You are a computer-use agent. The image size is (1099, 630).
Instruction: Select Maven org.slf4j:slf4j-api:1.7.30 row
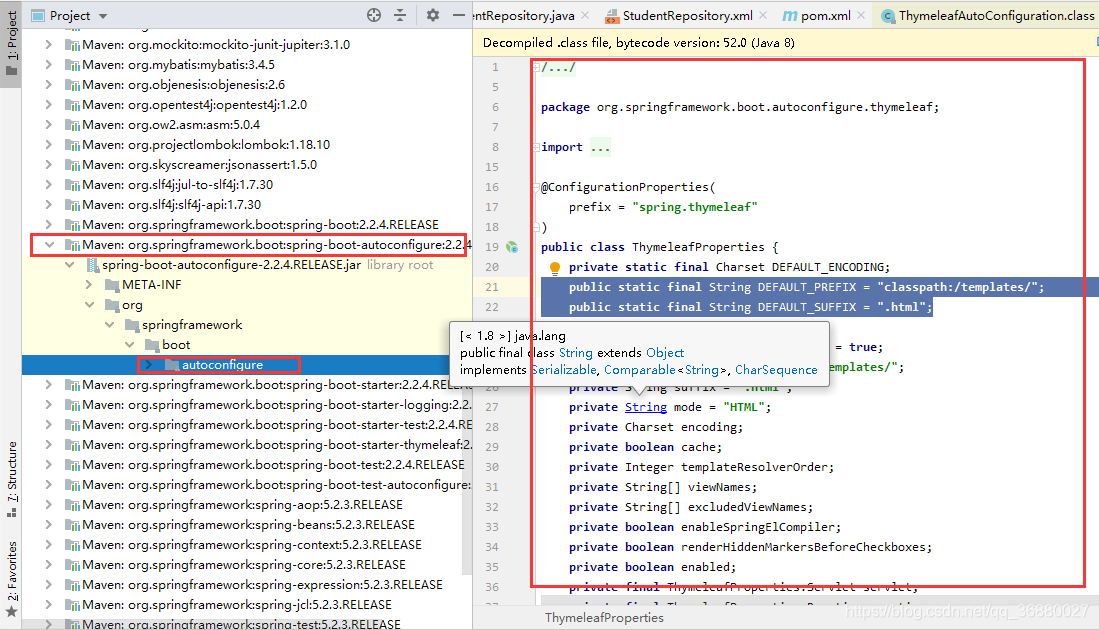[247, 205]
